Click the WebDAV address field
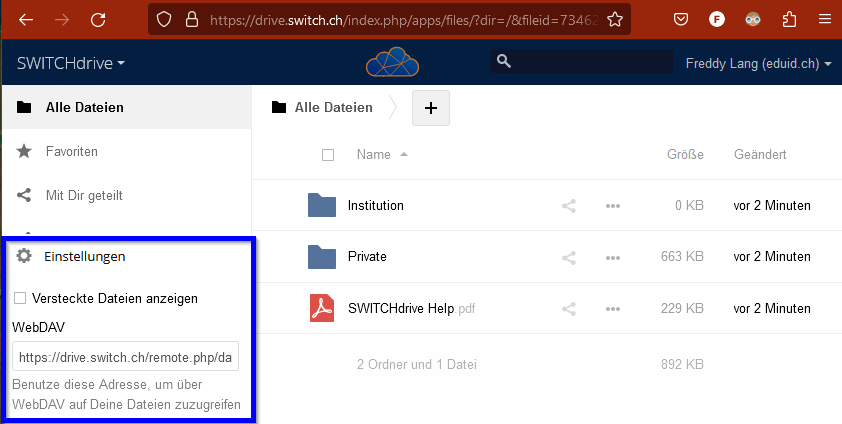This screenshot has width=842, height=424. click(125, 356)
